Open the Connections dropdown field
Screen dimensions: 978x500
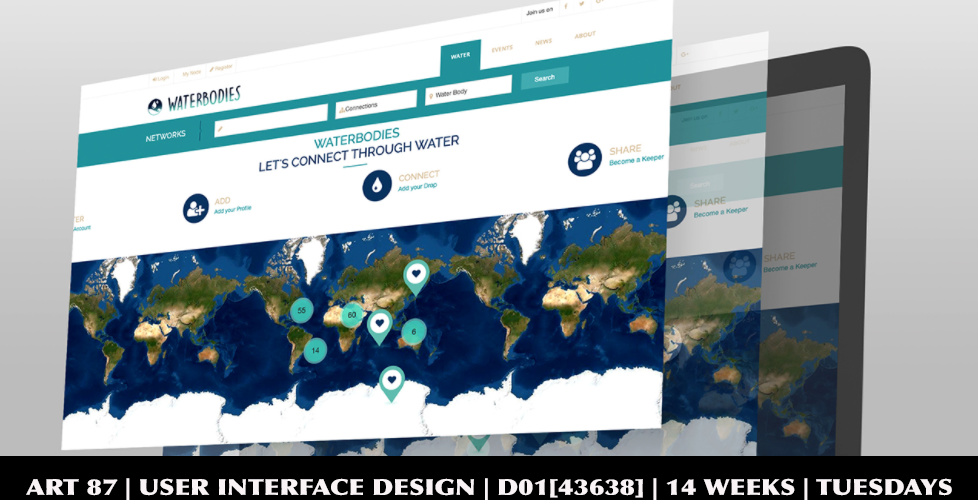click(376, 102)
